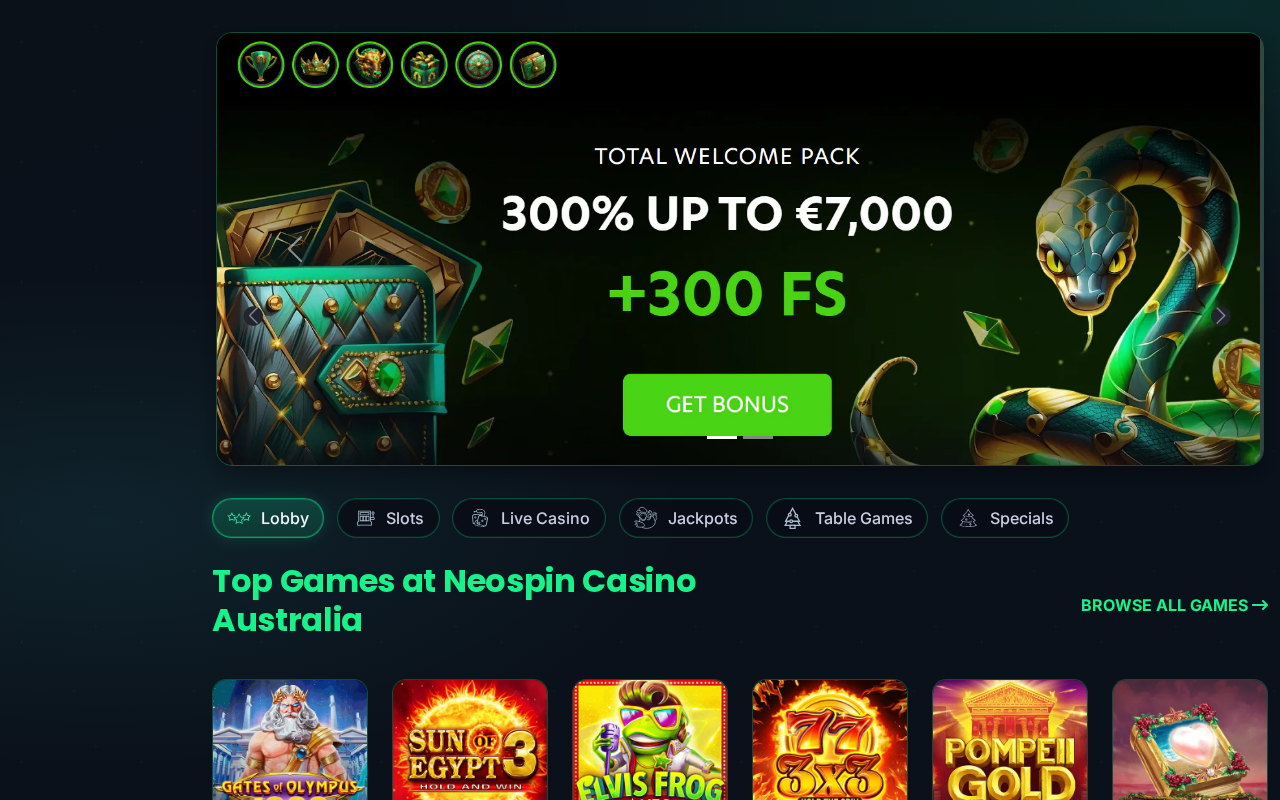Select the second banner slide indicator

[758, 437]
